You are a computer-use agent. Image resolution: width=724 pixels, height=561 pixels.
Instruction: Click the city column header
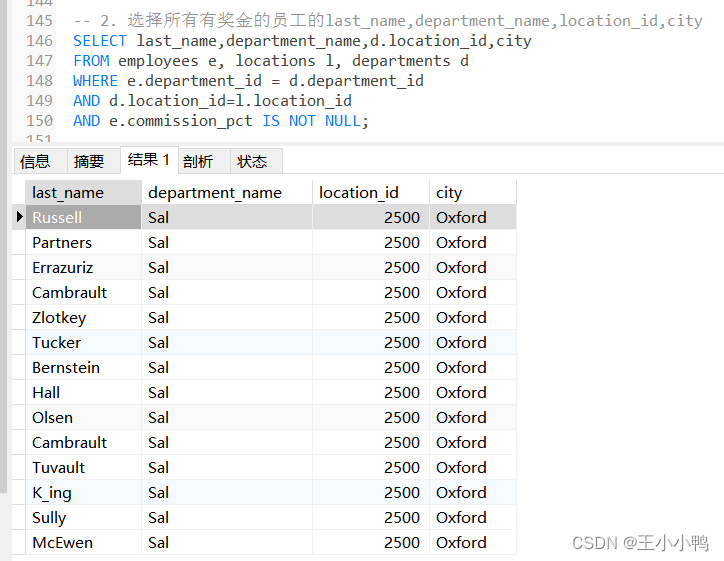[x=473, y=193]
